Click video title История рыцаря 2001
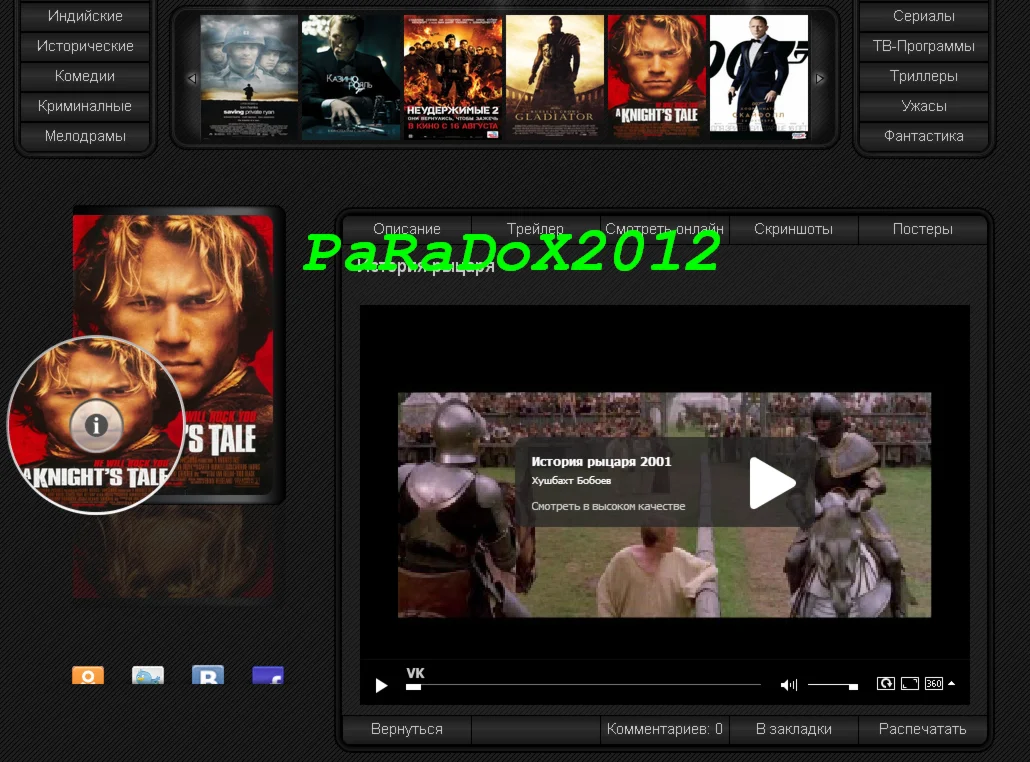This screenshot has width=1030, height=762. click(601, 461)
